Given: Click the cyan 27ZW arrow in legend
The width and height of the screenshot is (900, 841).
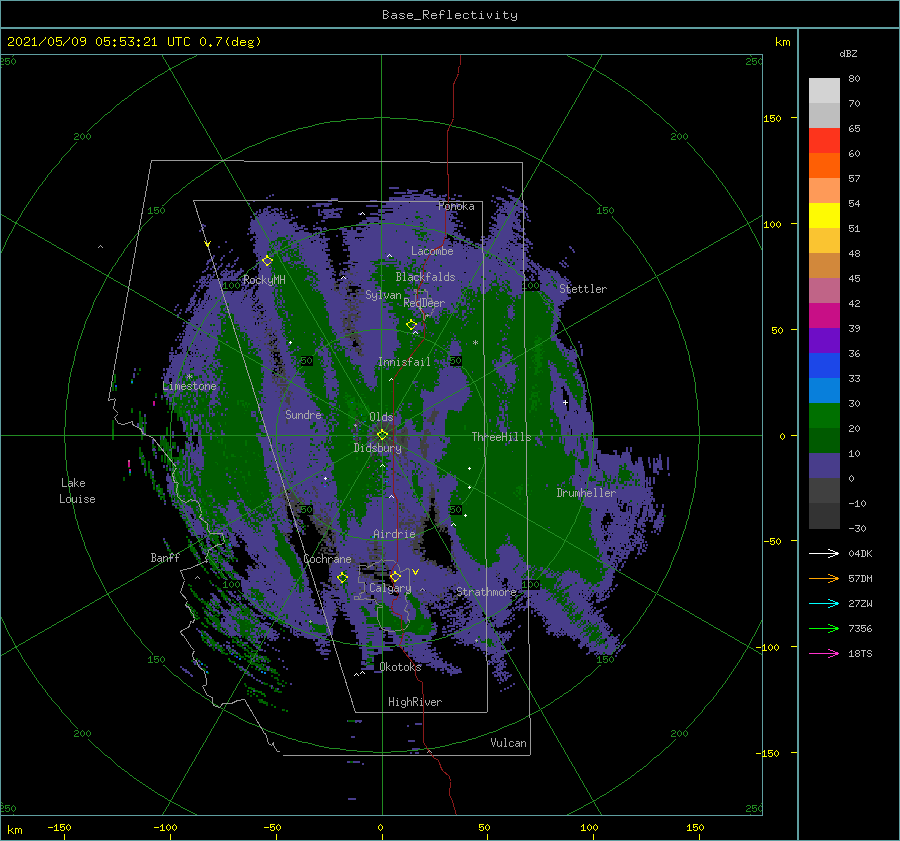Looking at the screenshot, I should (x=824, y=603).
